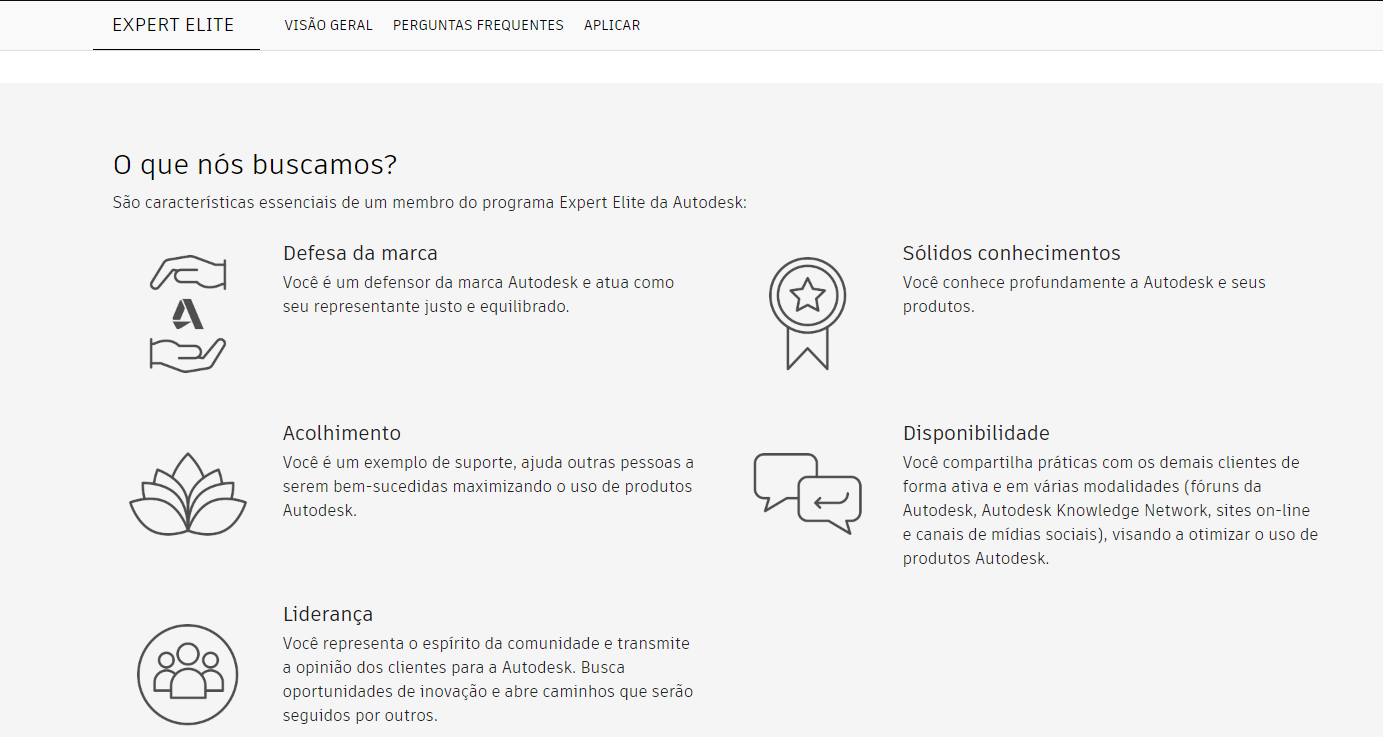Click the "Você conhece profundamente a Autodesk" paragraph

(1084, 294)
